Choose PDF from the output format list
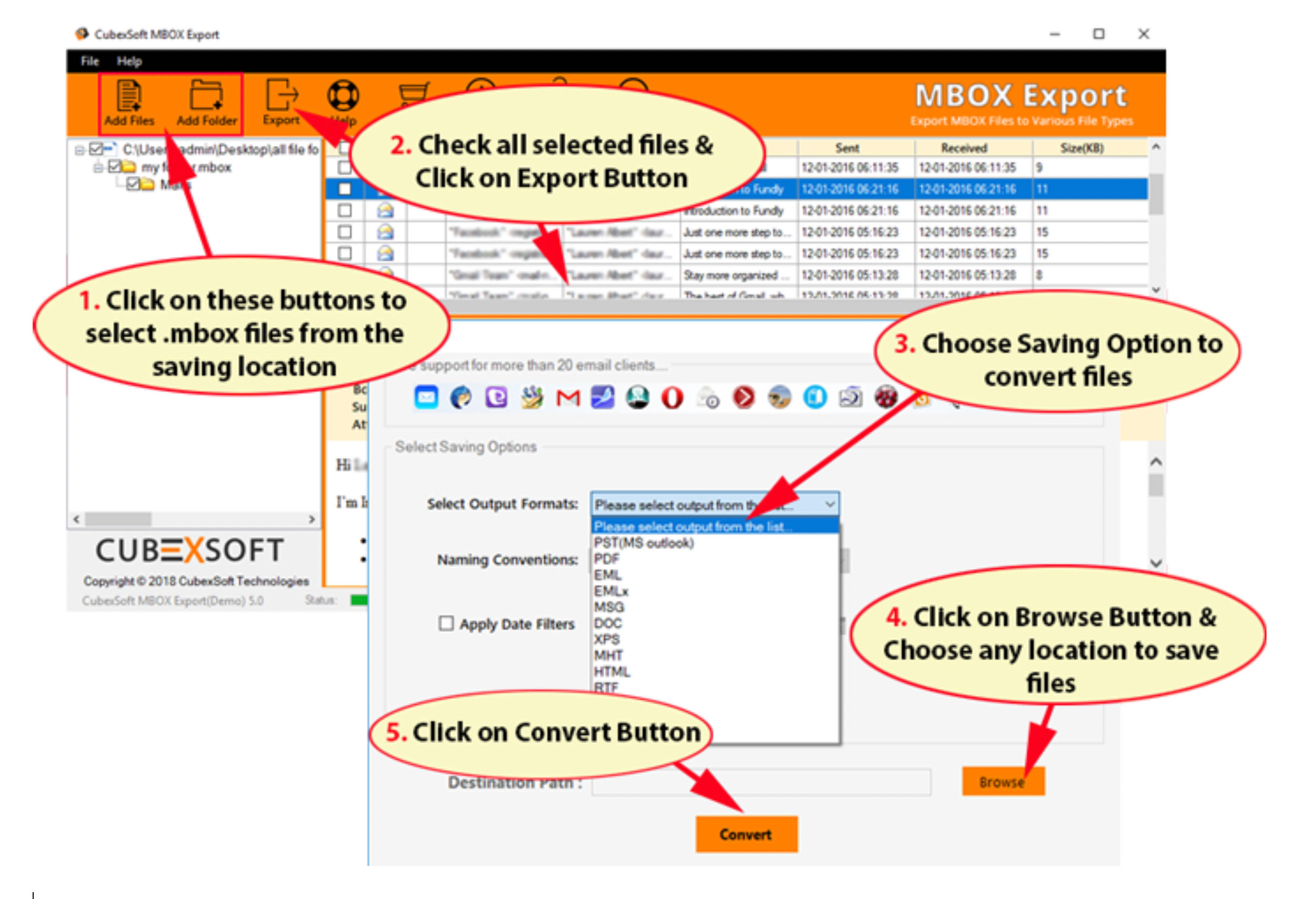 [606, 559]
